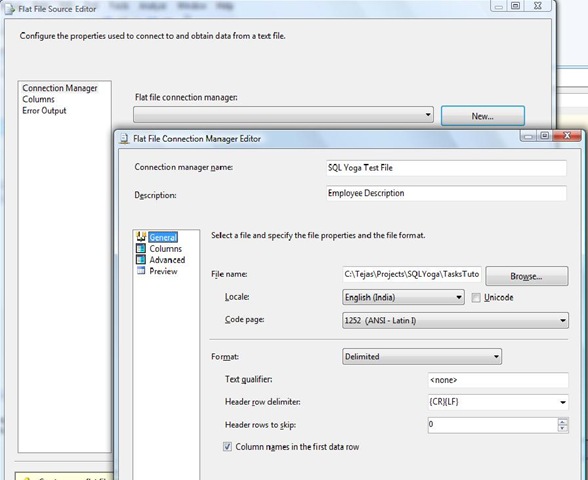
Task: Select Error Output in Flat File Source Editor
Action: click(44, 111)
